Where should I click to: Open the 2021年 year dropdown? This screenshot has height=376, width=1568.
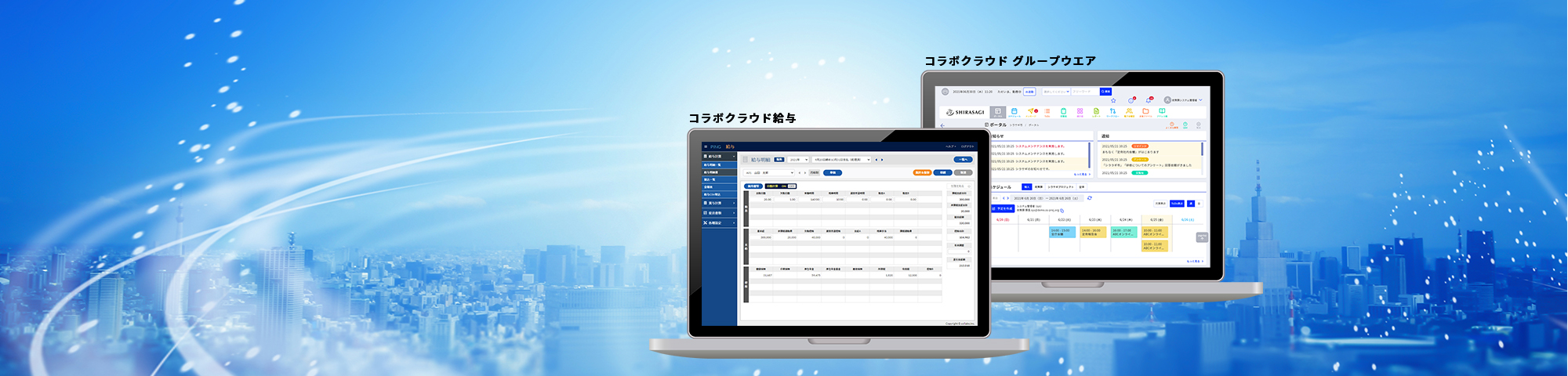[798, 160]
